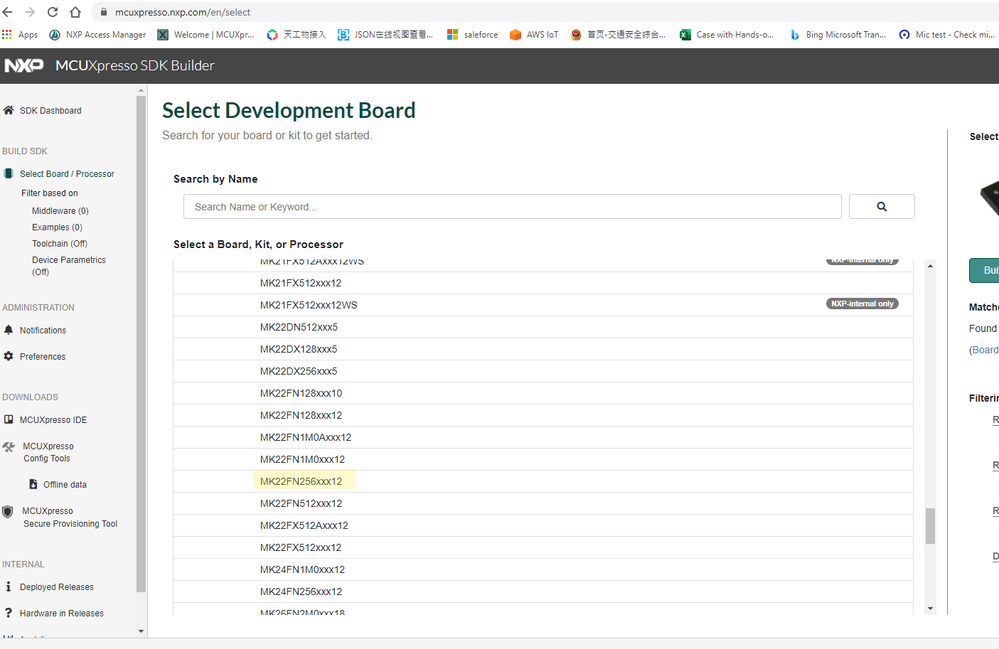Open Hardware in Releases menu item

click(x=61, y=613)
